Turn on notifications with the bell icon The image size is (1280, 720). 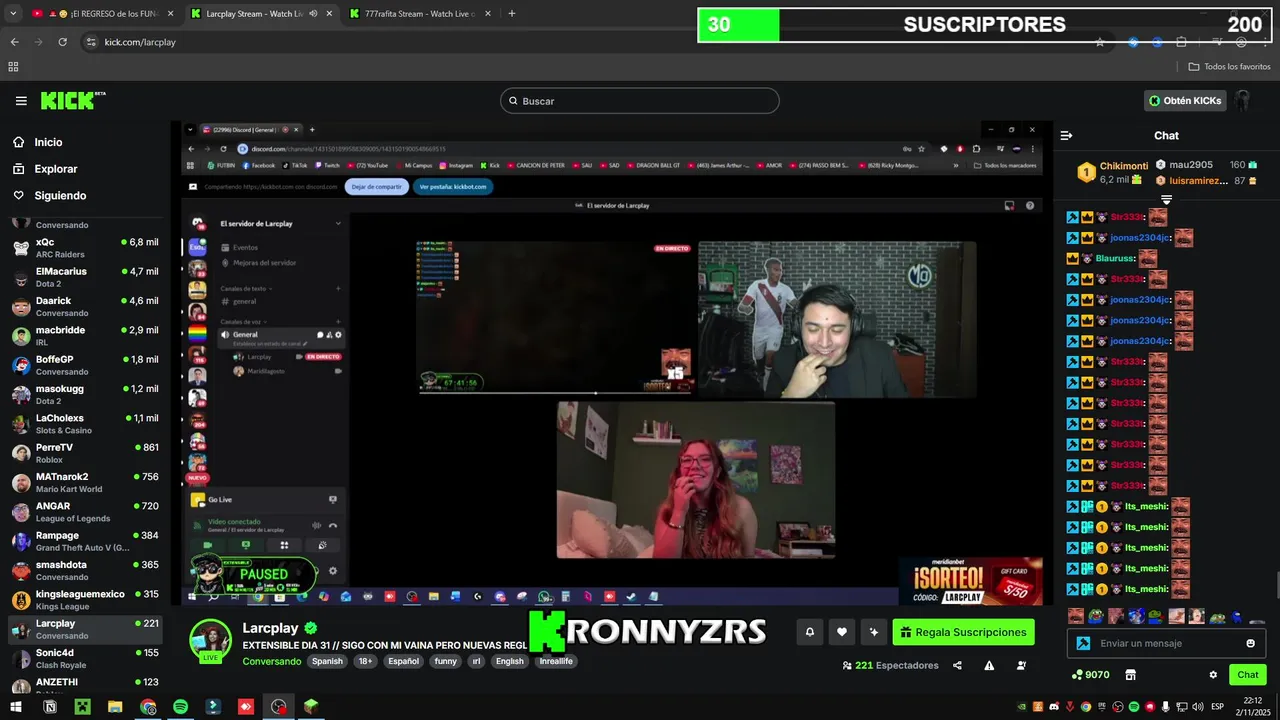click(x=809, y=632)
